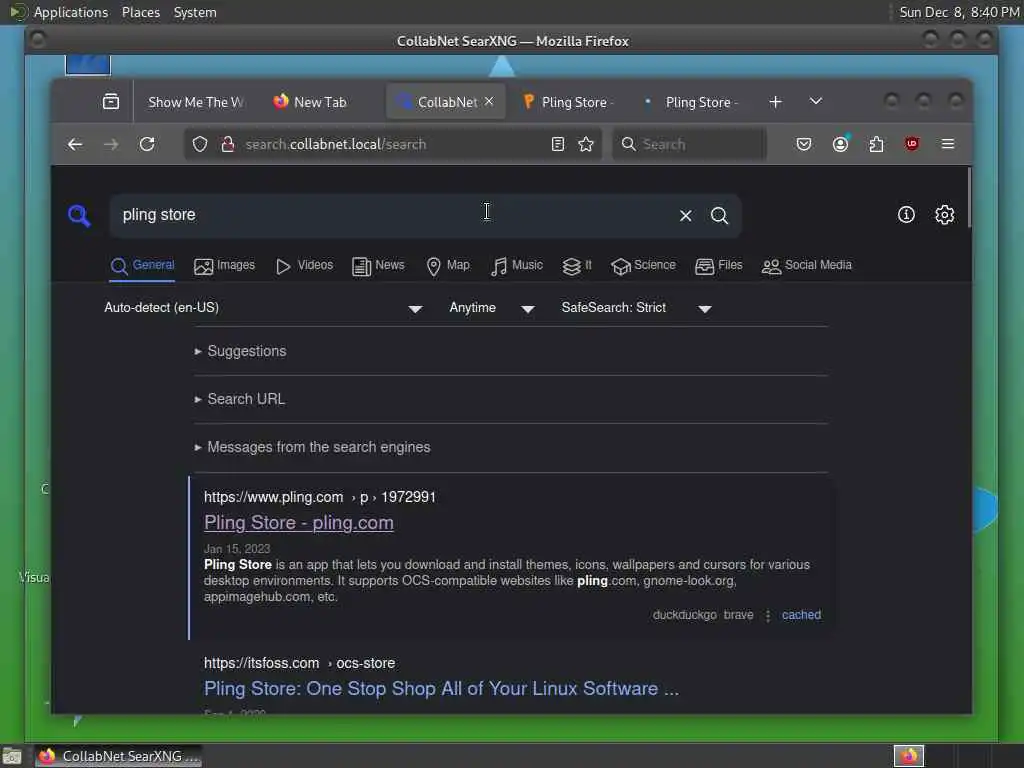Open cached version of pling result

tap(801, 615)
